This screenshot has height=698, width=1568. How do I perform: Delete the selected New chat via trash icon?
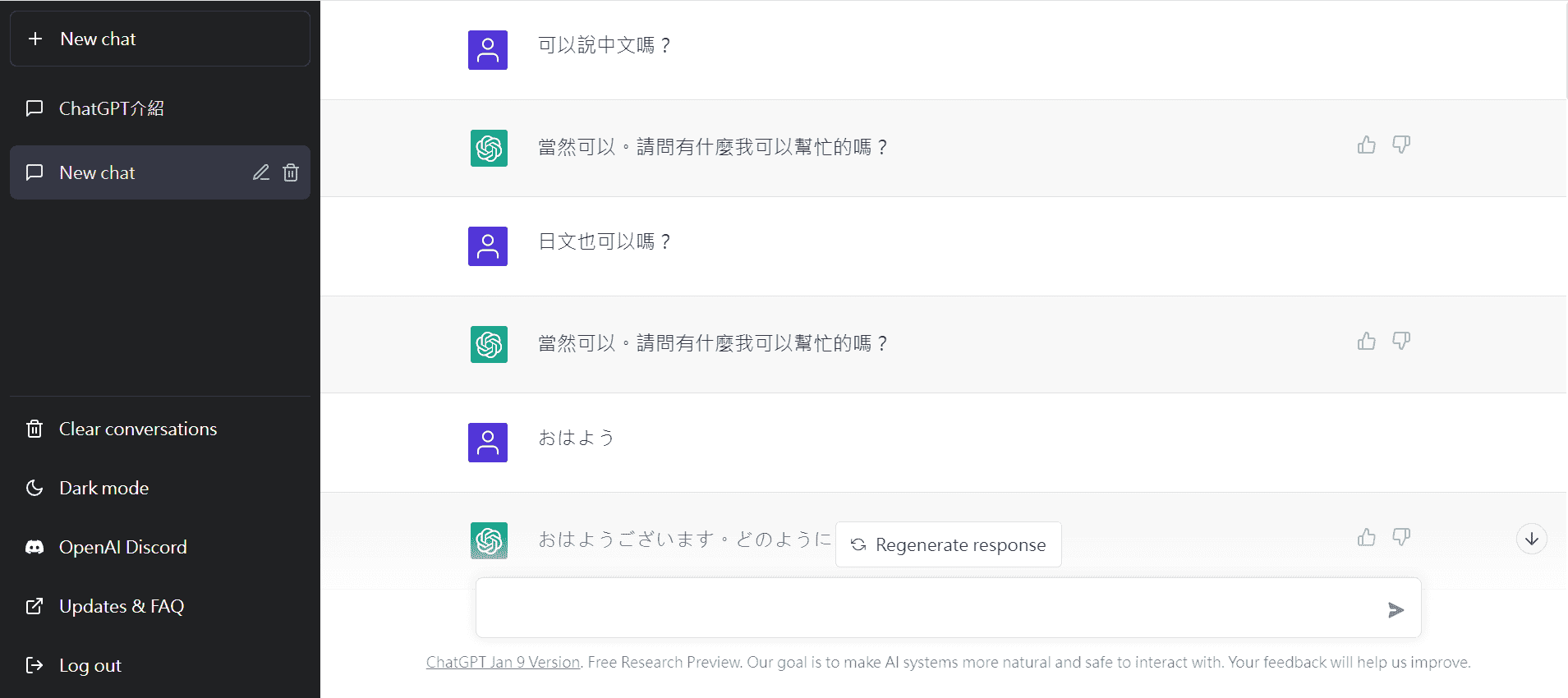[291, 172]
